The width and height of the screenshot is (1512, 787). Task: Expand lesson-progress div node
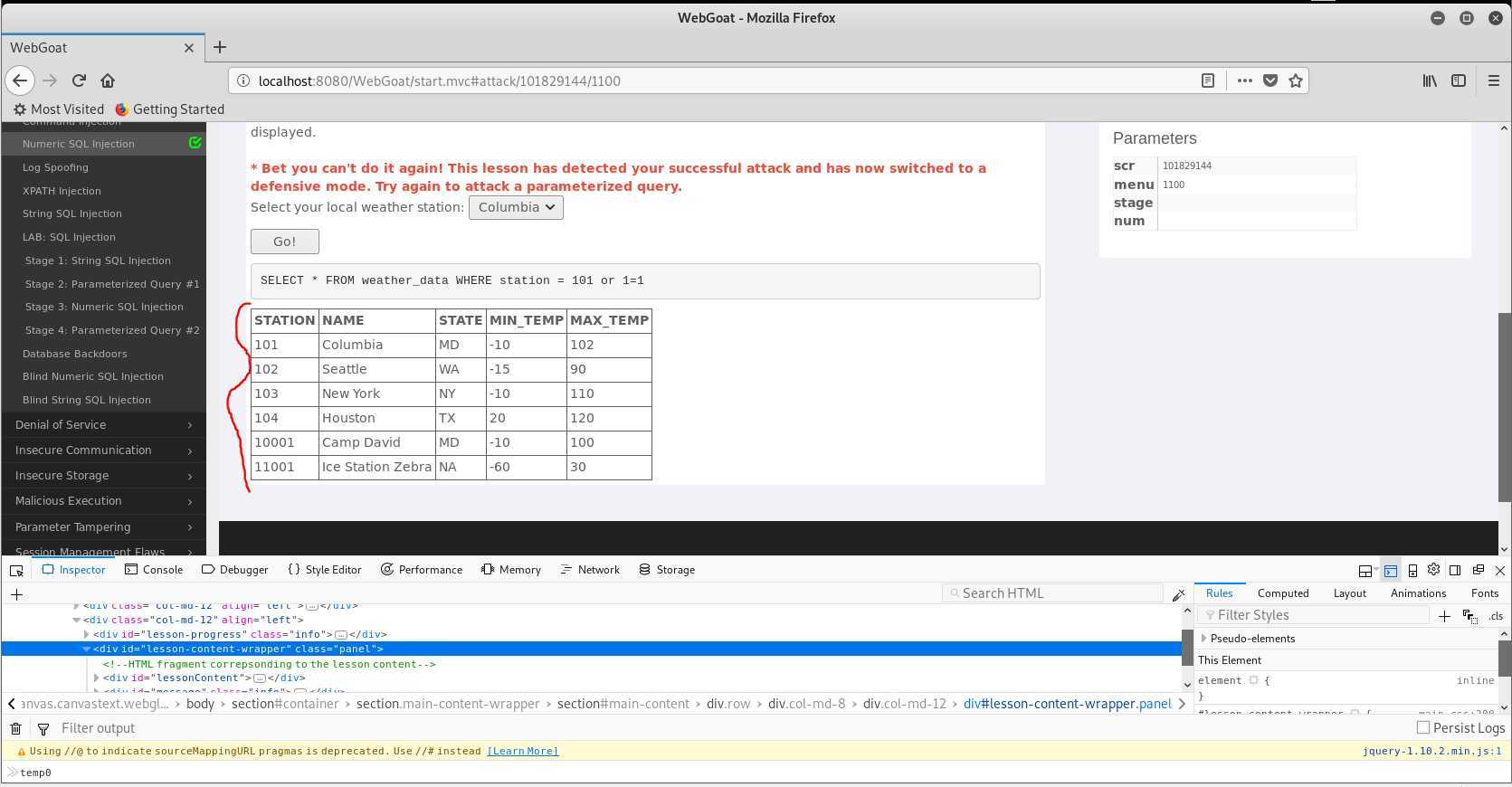(86, 635)
